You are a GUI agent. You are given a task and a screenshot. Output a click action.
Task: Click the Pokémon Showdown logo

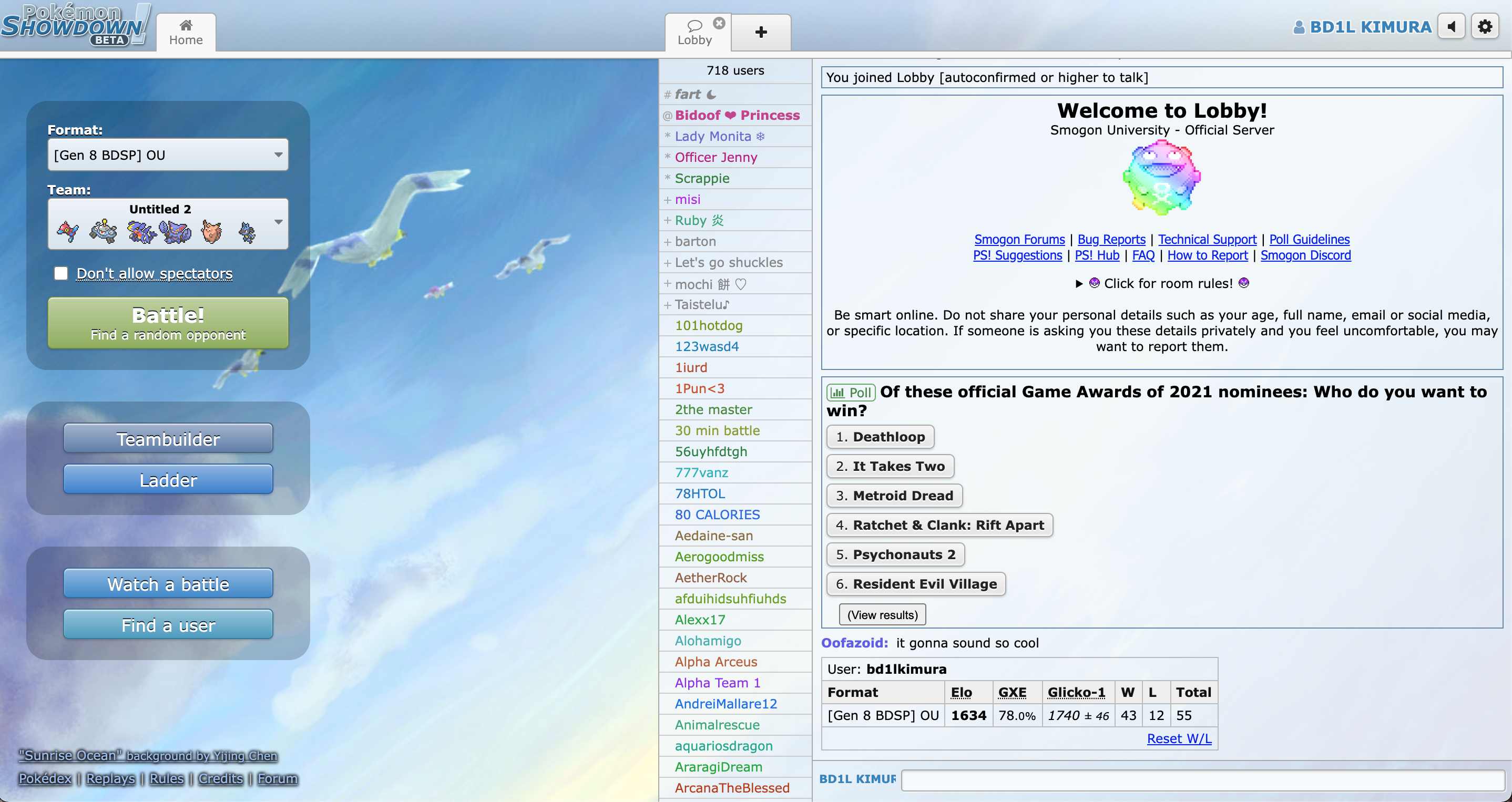[x=75, y=25]
